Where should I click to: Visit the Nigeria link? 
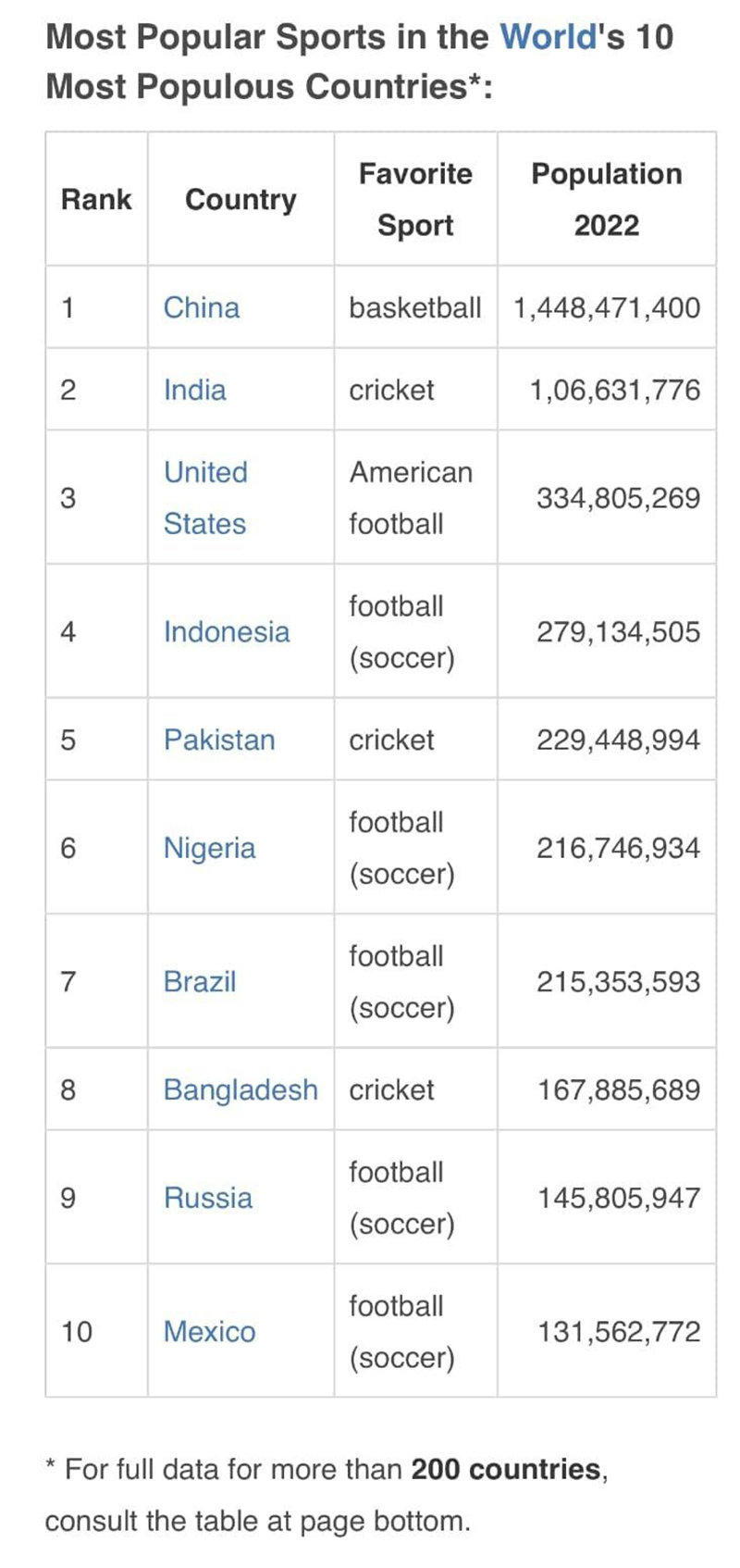coord(209,848)
